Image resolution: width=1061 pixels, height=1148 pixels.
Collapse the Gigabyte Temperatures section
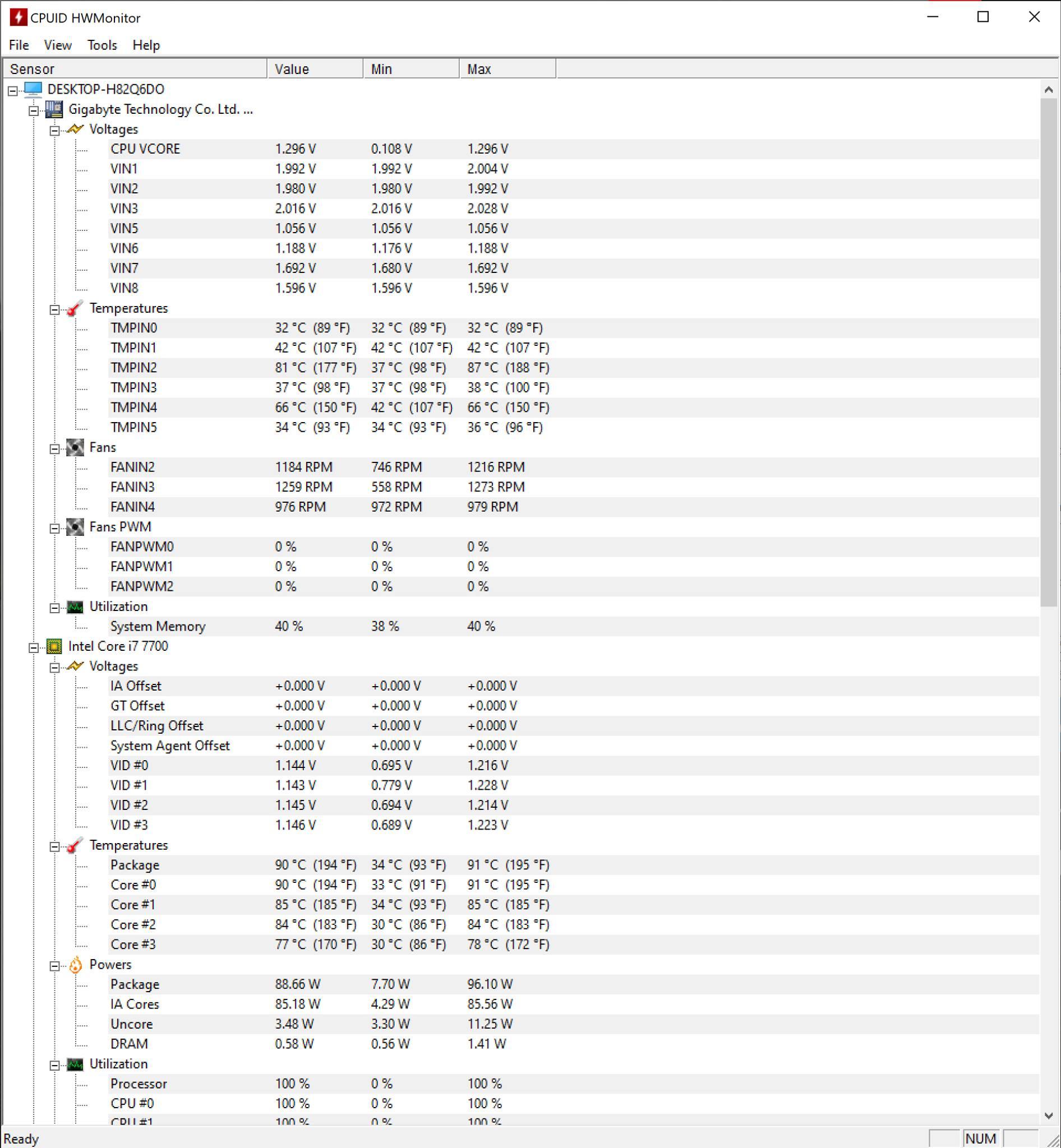point(54,309)
